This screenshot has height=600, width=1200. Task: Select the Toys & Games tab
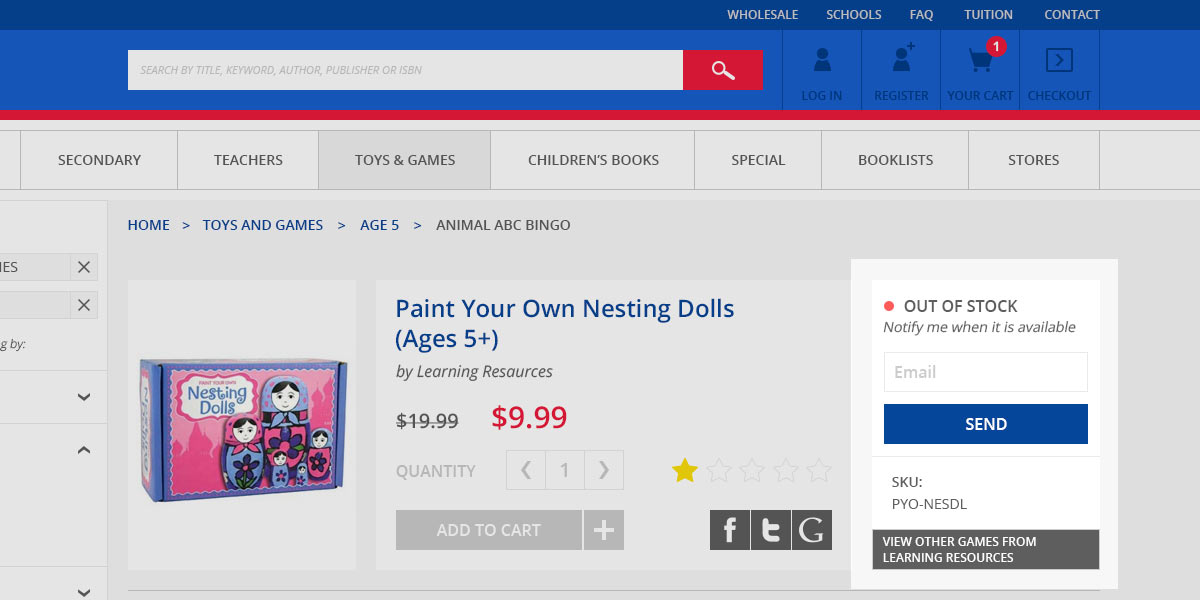[404, 160]
